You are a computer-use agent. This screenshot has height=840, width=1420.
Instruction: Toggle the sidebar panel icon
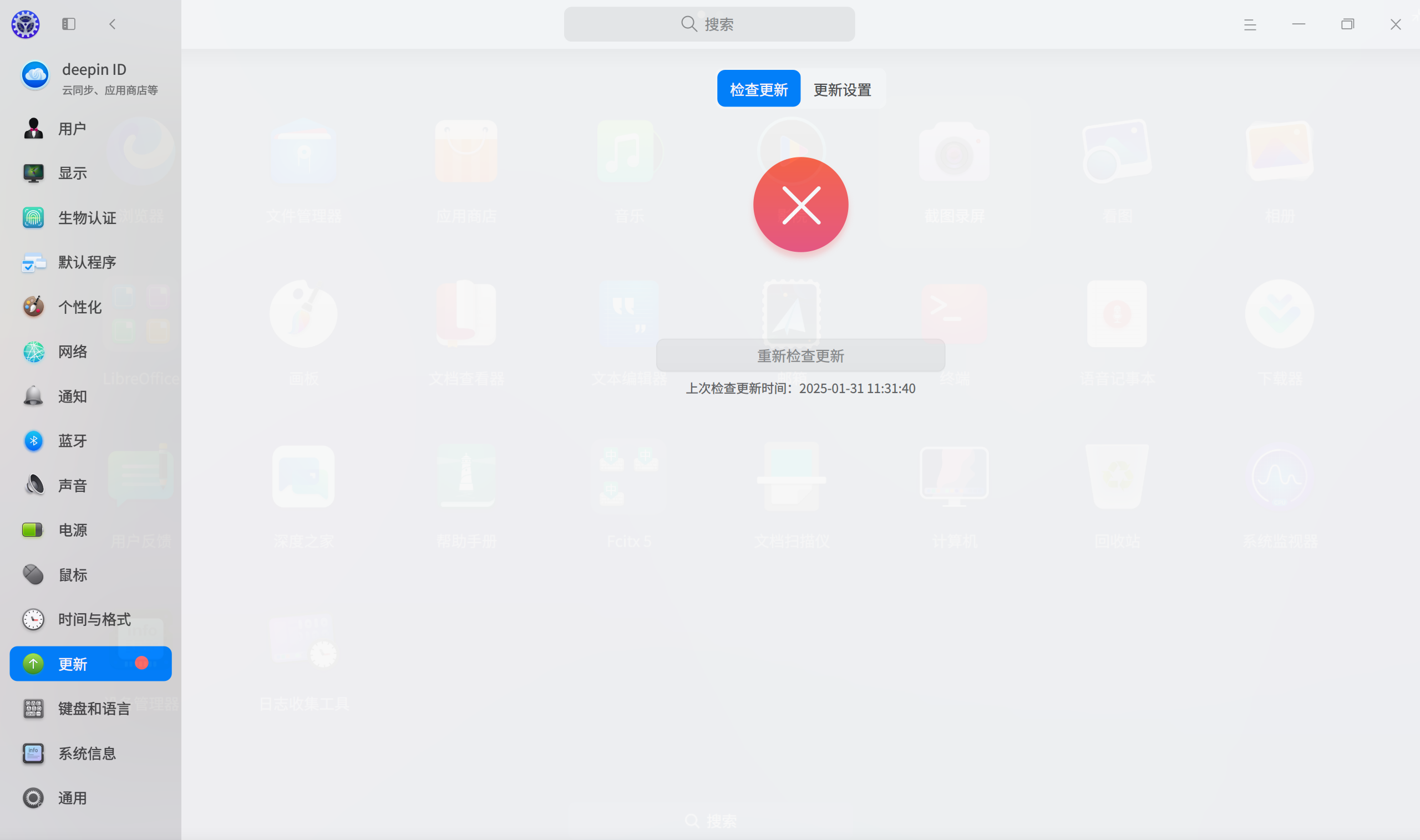pyautogui.click(x=69, y=24)
